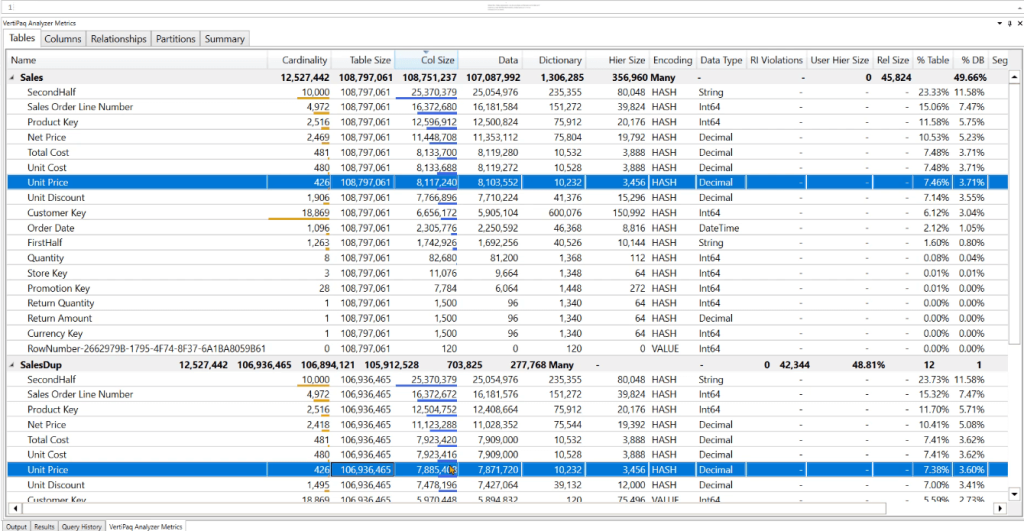Click the Sales total 108,751,237 Col Size value
The width and height of the screenshot is (1024, 531).
coord(429,77)
